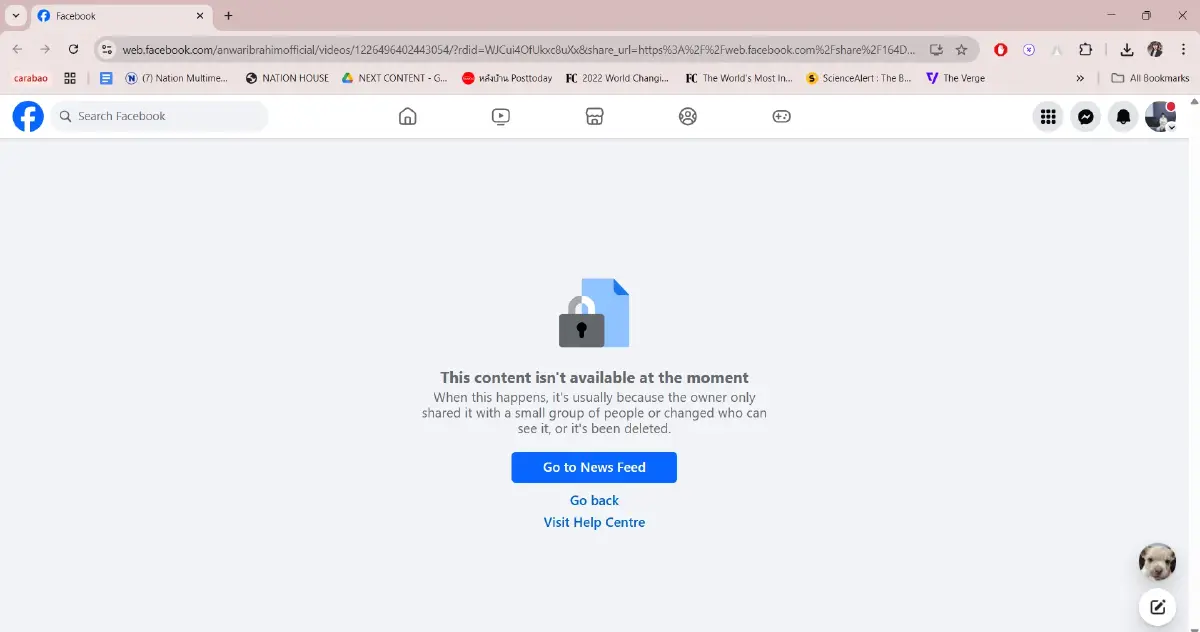
Task: Open the Notifications bell icon
Action: click(x=1123, y=117)
